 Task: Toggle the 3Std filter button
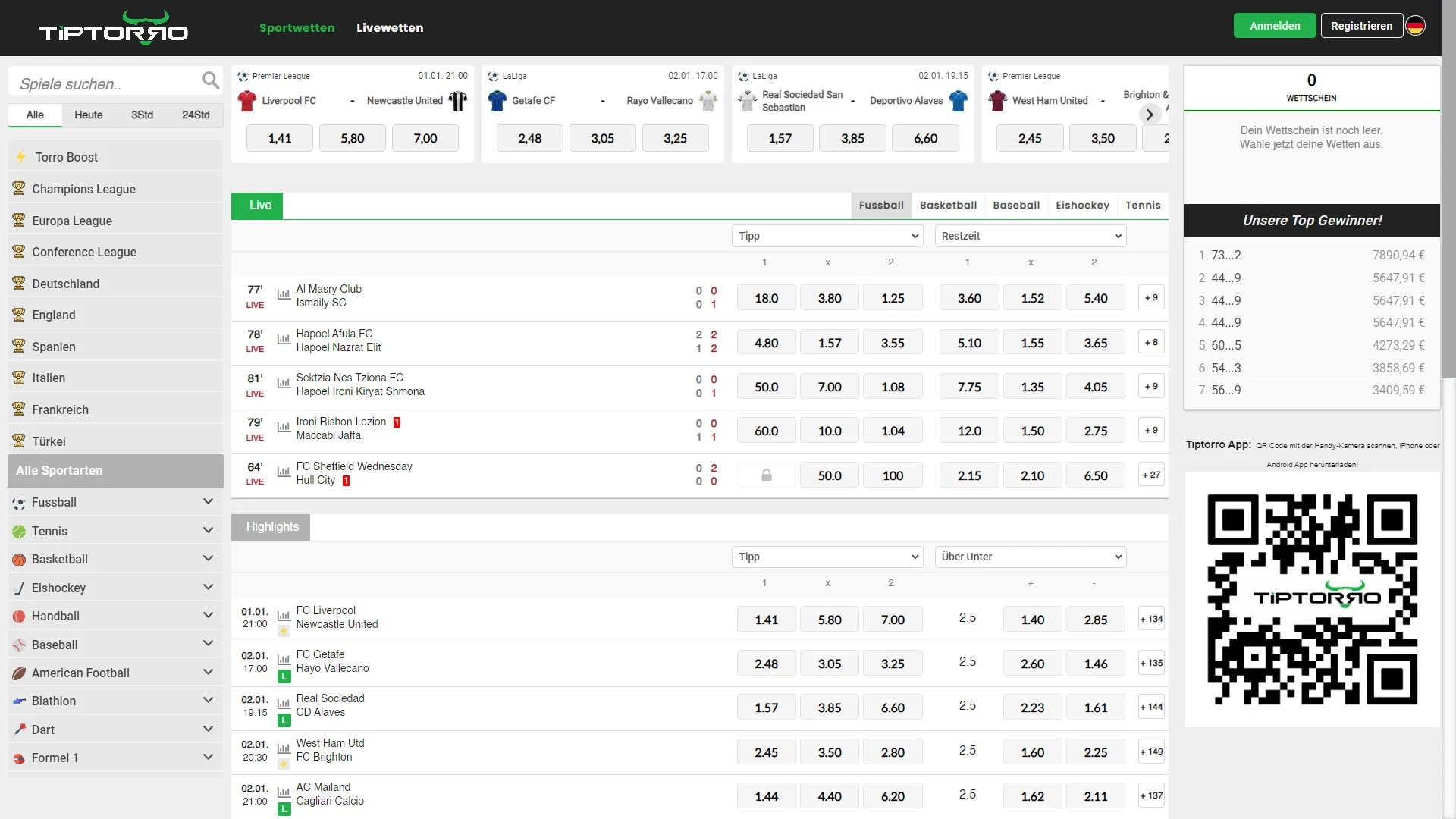tap(140, 114)
